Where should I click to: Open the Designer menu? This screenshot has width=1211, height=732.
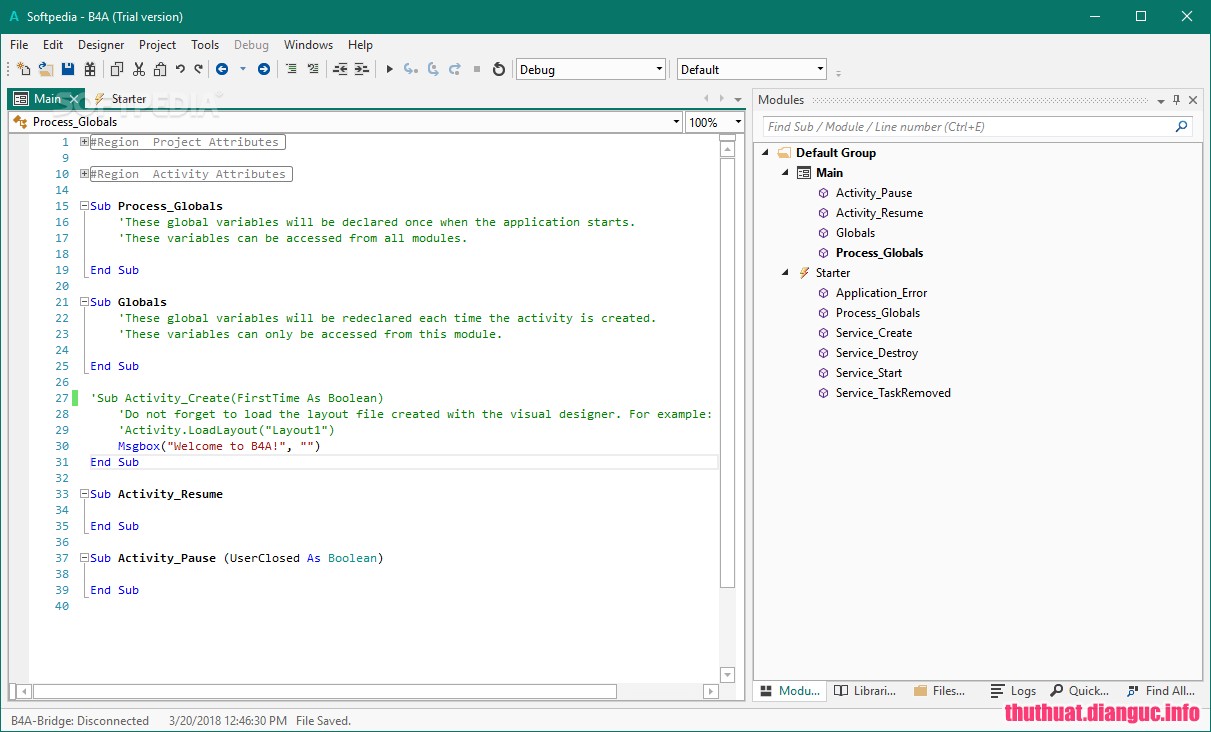point(101,45)
